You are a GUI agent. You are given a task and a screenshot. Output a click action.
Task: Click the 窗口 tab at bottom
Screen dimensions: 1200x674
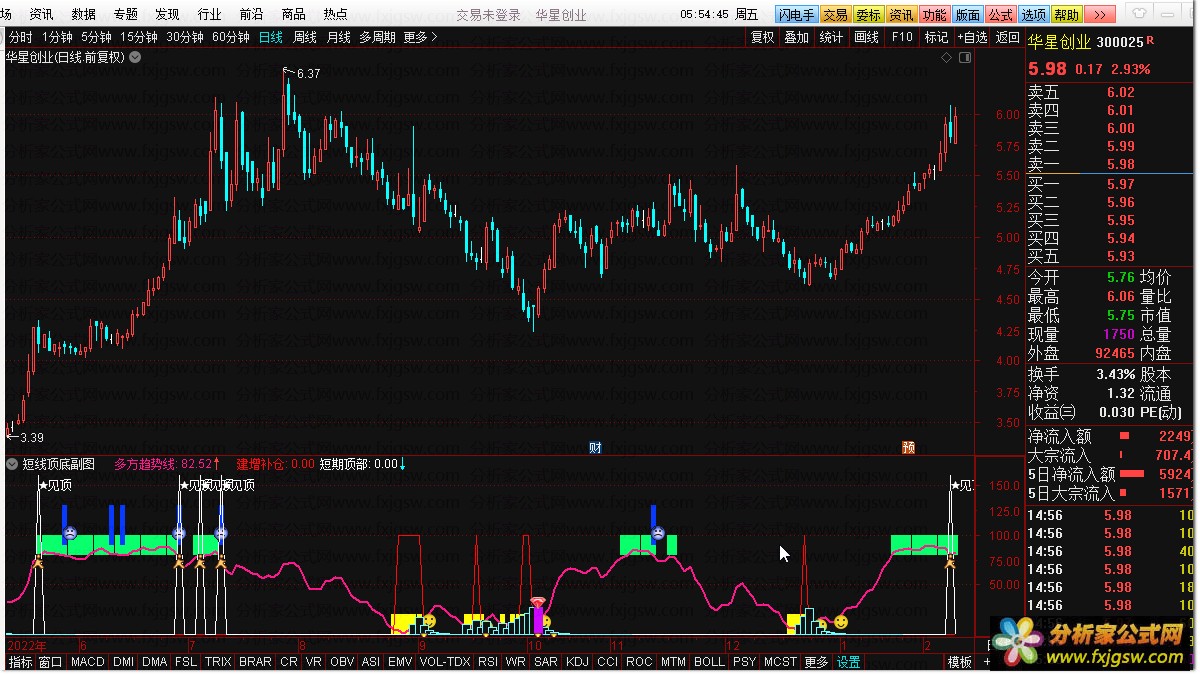click(x=50, y=662)
